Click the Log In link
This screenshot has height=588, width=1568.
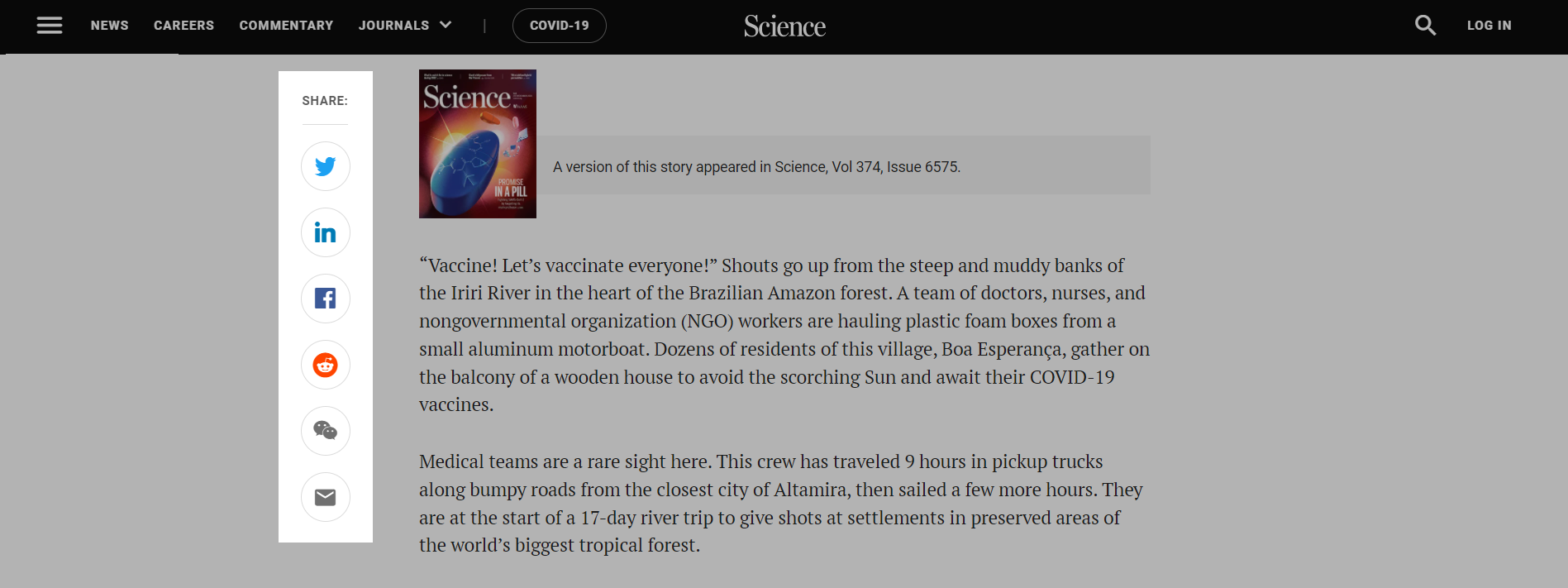coord(1489,26)
